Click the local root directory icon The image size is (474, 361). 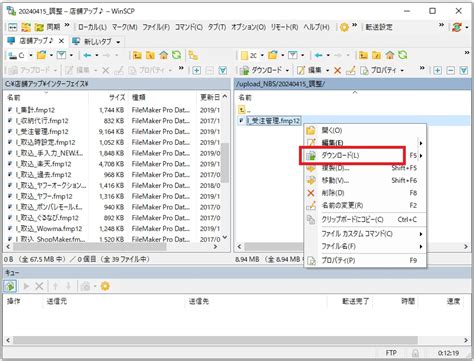pyautogui.click(x=150, y=55)
